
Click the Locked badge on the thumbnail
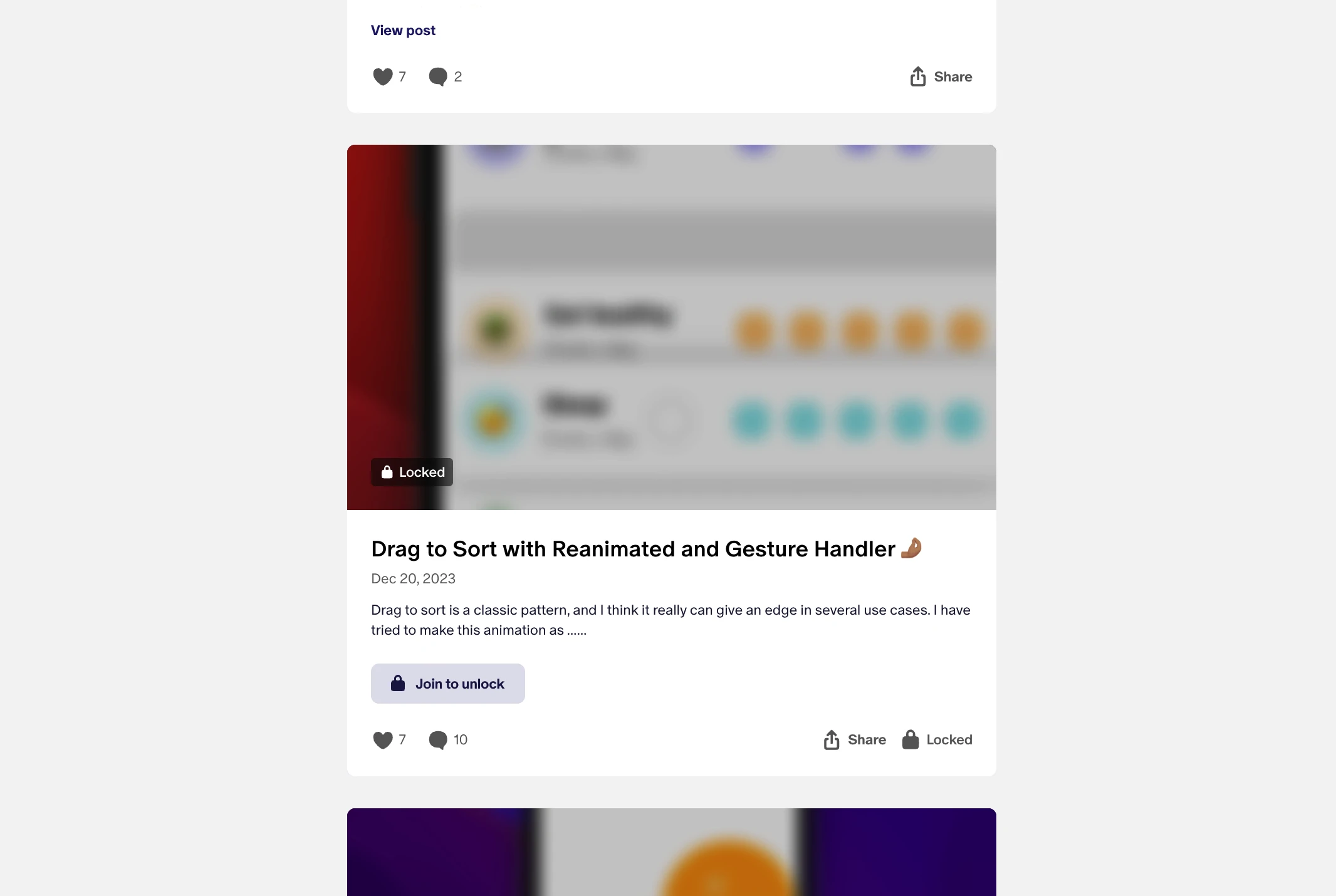(x=412, y=472)
